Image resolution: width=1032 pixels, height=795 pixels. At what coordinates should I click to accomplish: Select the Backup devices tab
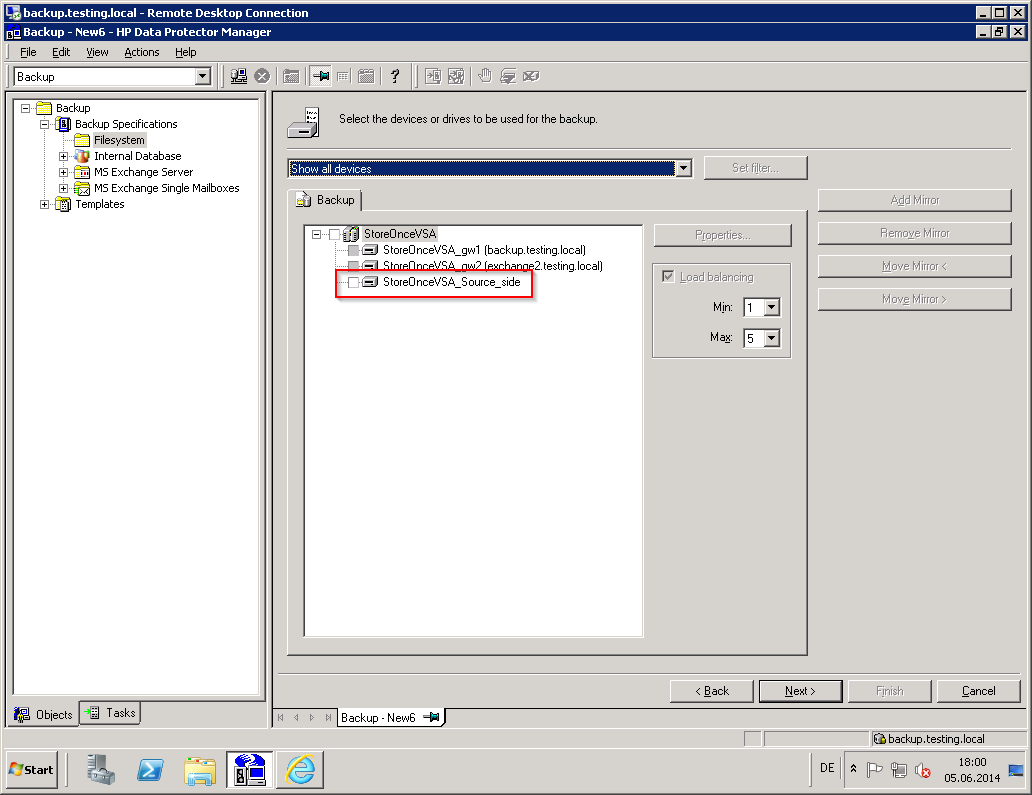[326, 200]
